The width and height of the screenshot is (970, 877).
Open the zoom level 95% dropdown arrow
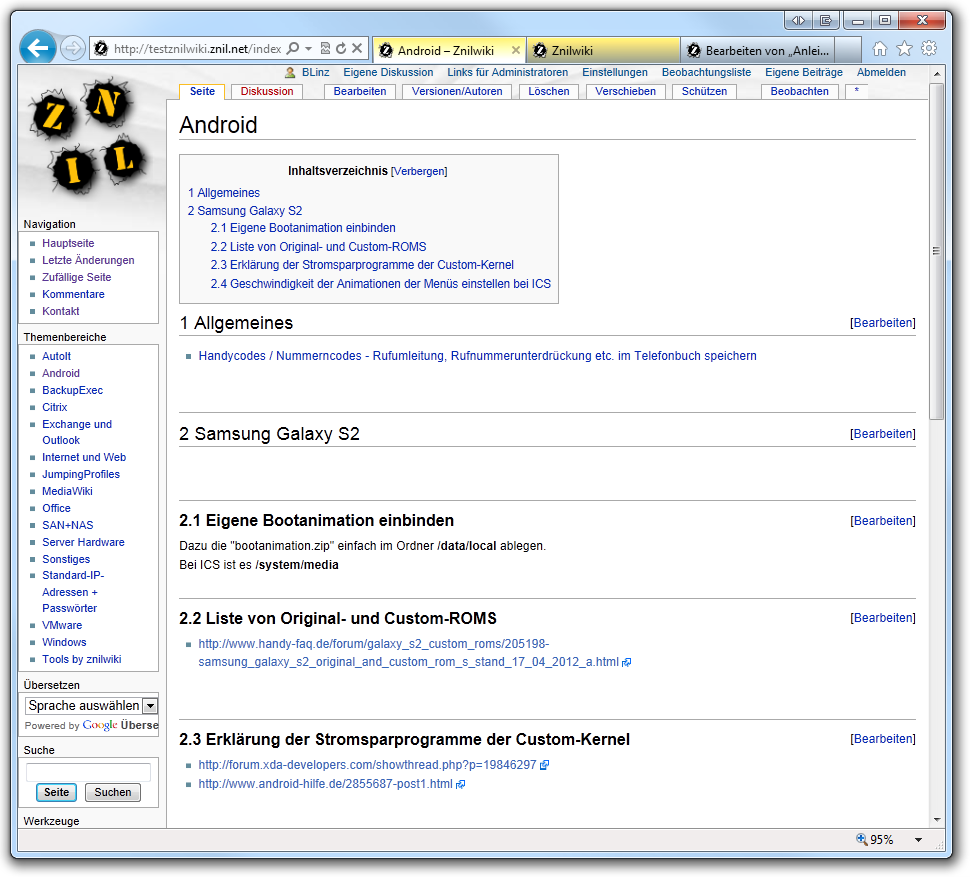pos(918,840)
